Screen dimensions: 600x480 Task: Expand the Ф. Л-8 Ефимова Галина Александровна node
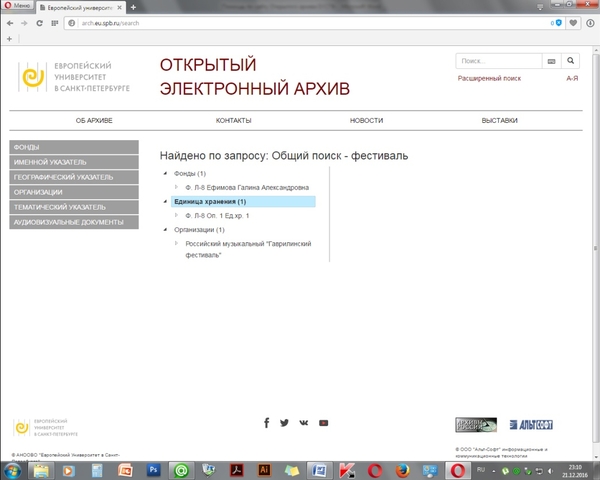pyautogui.click(x=176, y=187)
